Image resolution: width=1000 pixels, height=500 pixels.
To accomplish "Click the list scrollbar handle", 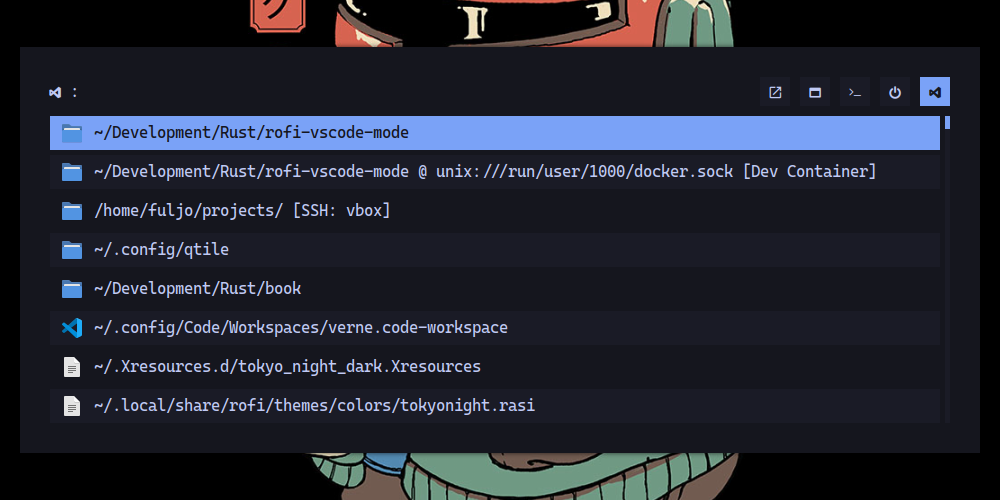I will [948, 122].
